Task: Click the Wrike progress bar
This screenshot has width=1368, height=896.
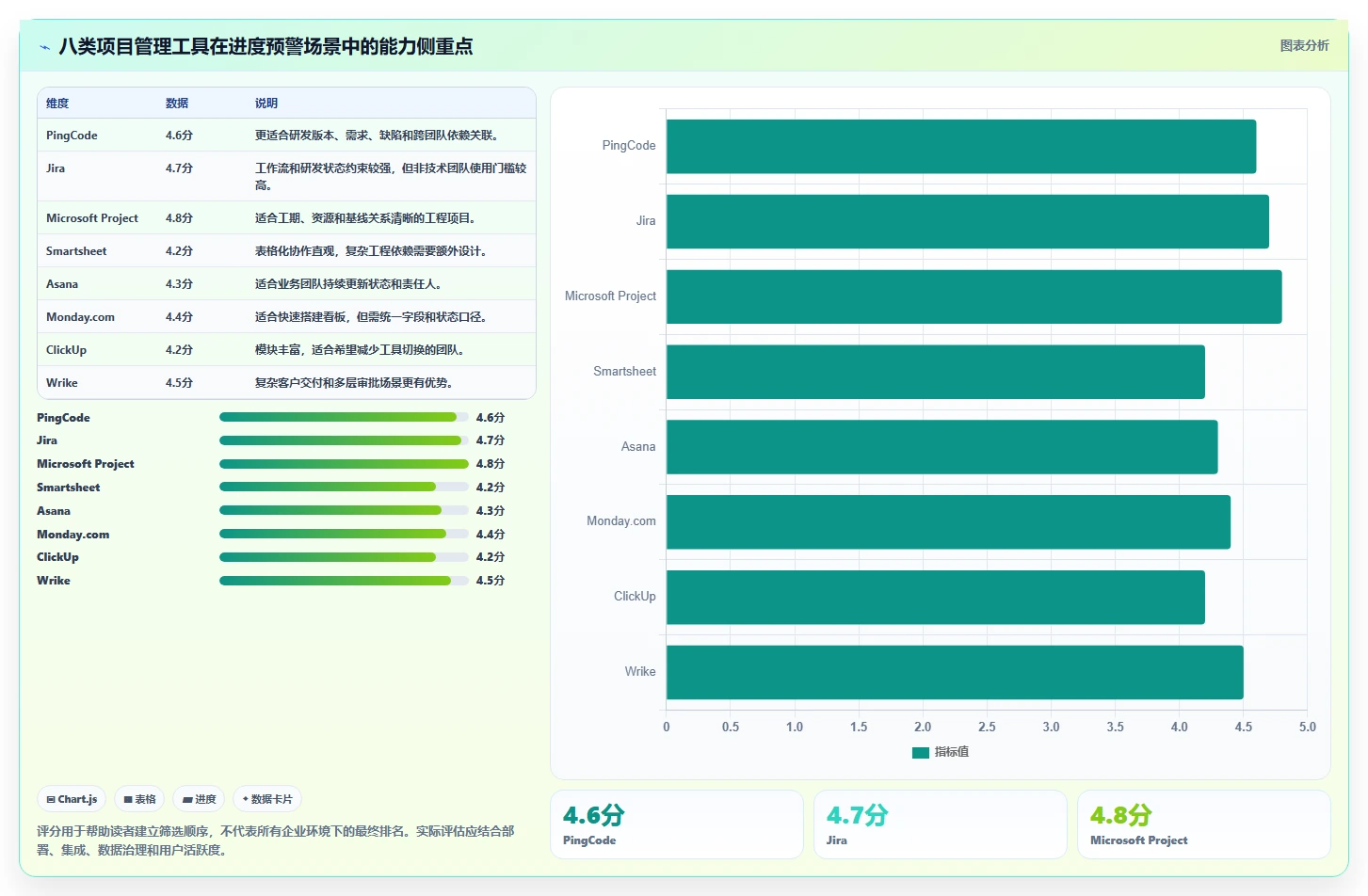Action: pos(344,581)
